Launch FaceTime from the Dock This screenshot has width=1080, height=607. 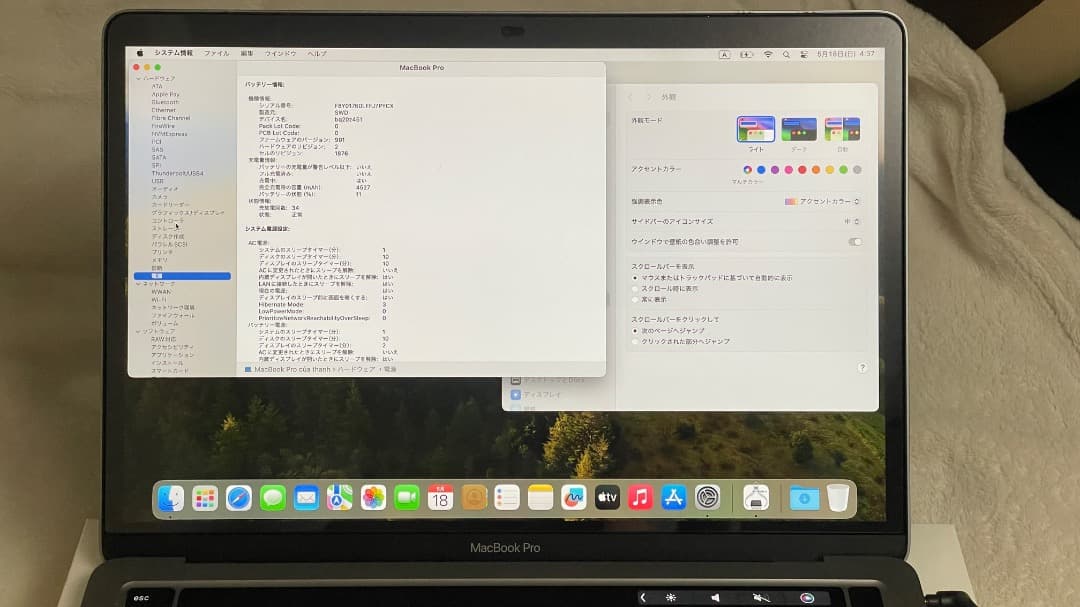click(406, 497)
